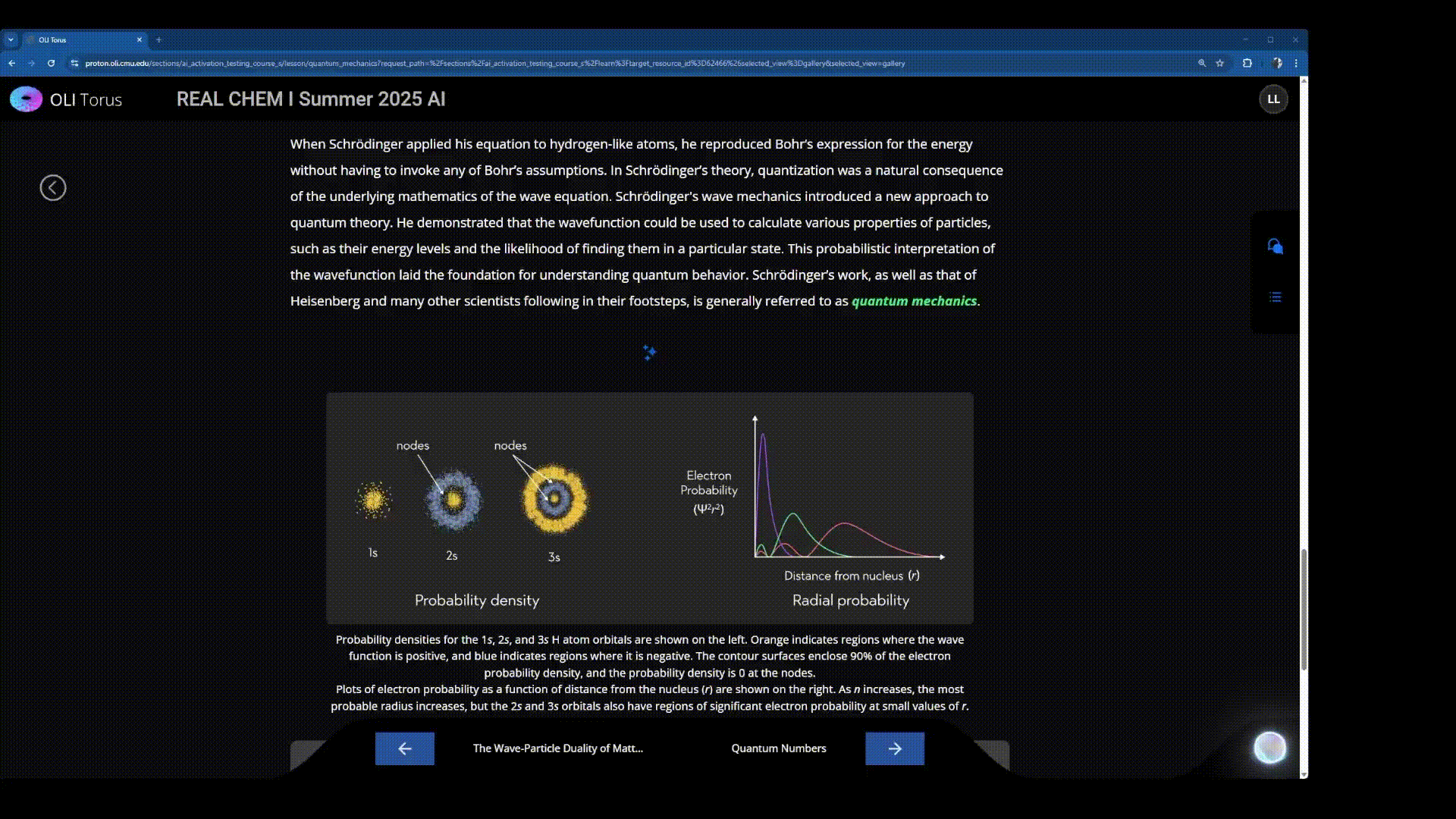Click the zoom magnifier icon in address bar
The height and width of the screenshot is (819, 1456).
(1202, 63)
